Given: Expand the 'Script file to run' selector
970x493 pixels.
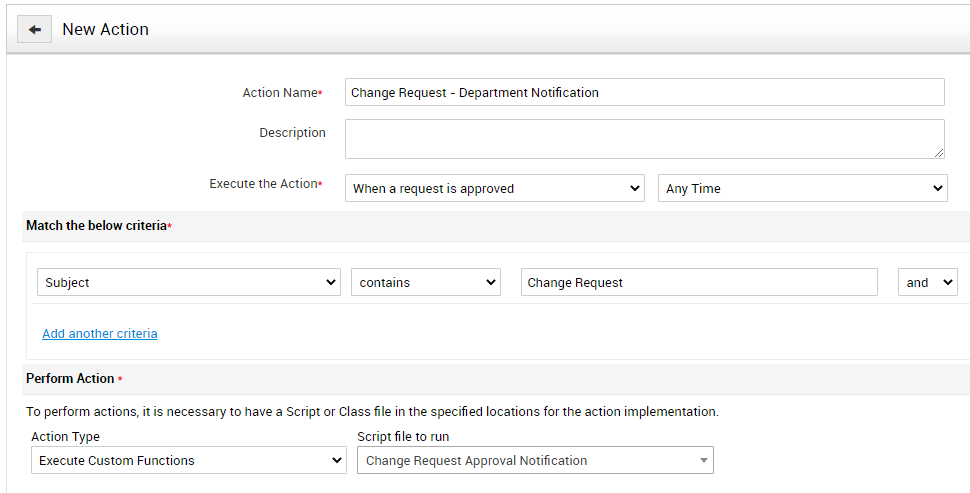Looking at the screenshot, I should click(x=535, y=461).
